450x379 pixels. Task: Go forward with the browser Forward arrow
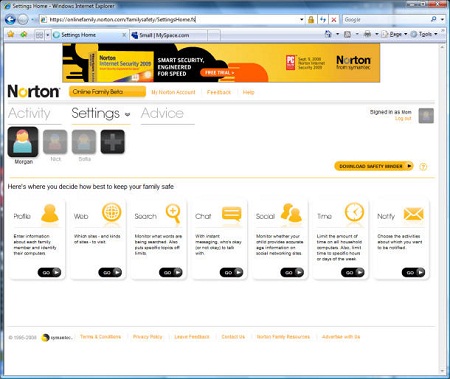pos(23,20)
